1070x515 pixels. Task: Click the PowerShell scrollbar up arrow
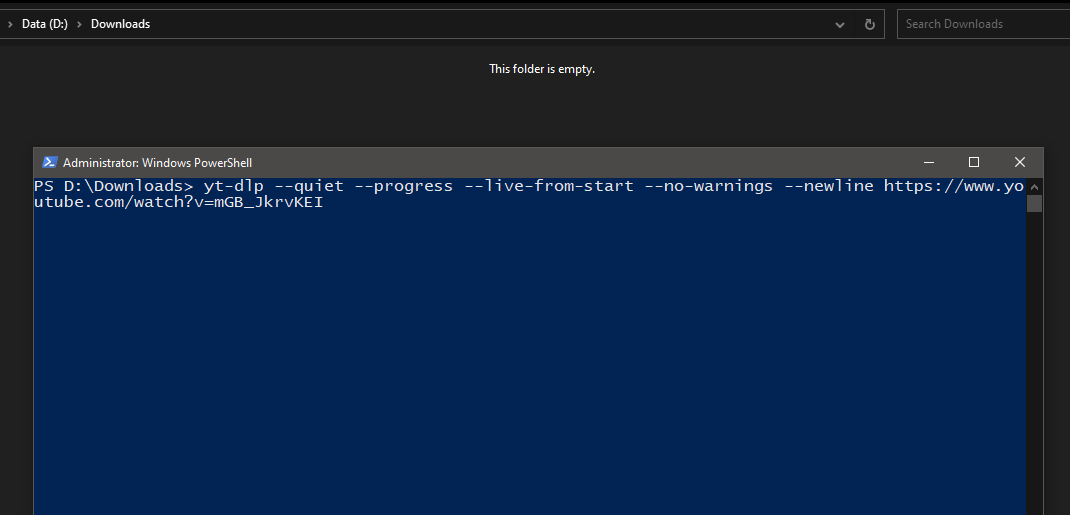pos(1035,186)
